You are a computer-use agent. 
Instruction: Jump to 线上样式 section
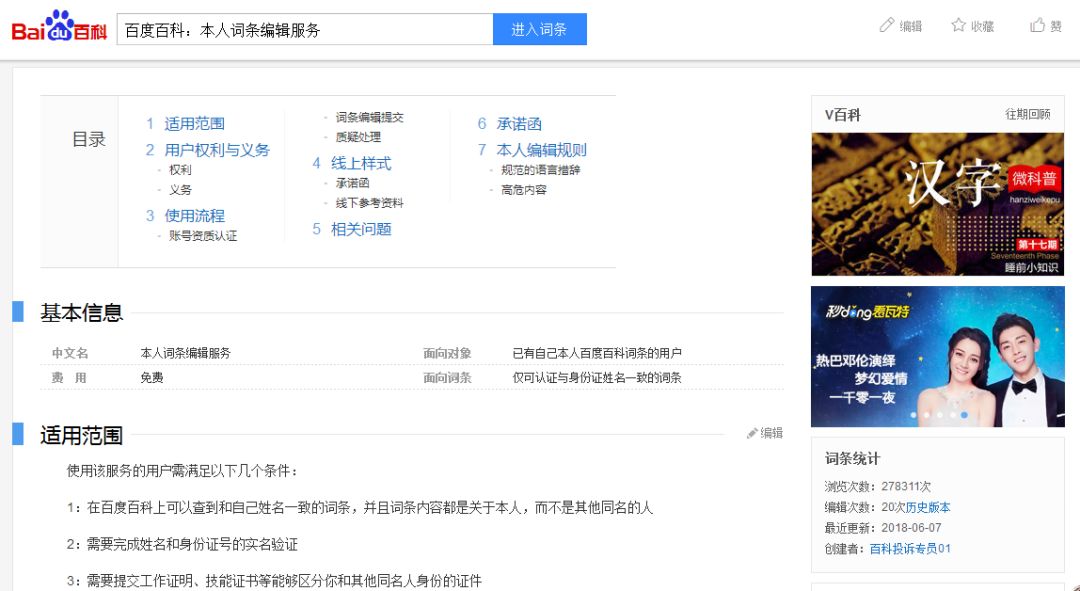pyautogui.click(x=361, y=164)
